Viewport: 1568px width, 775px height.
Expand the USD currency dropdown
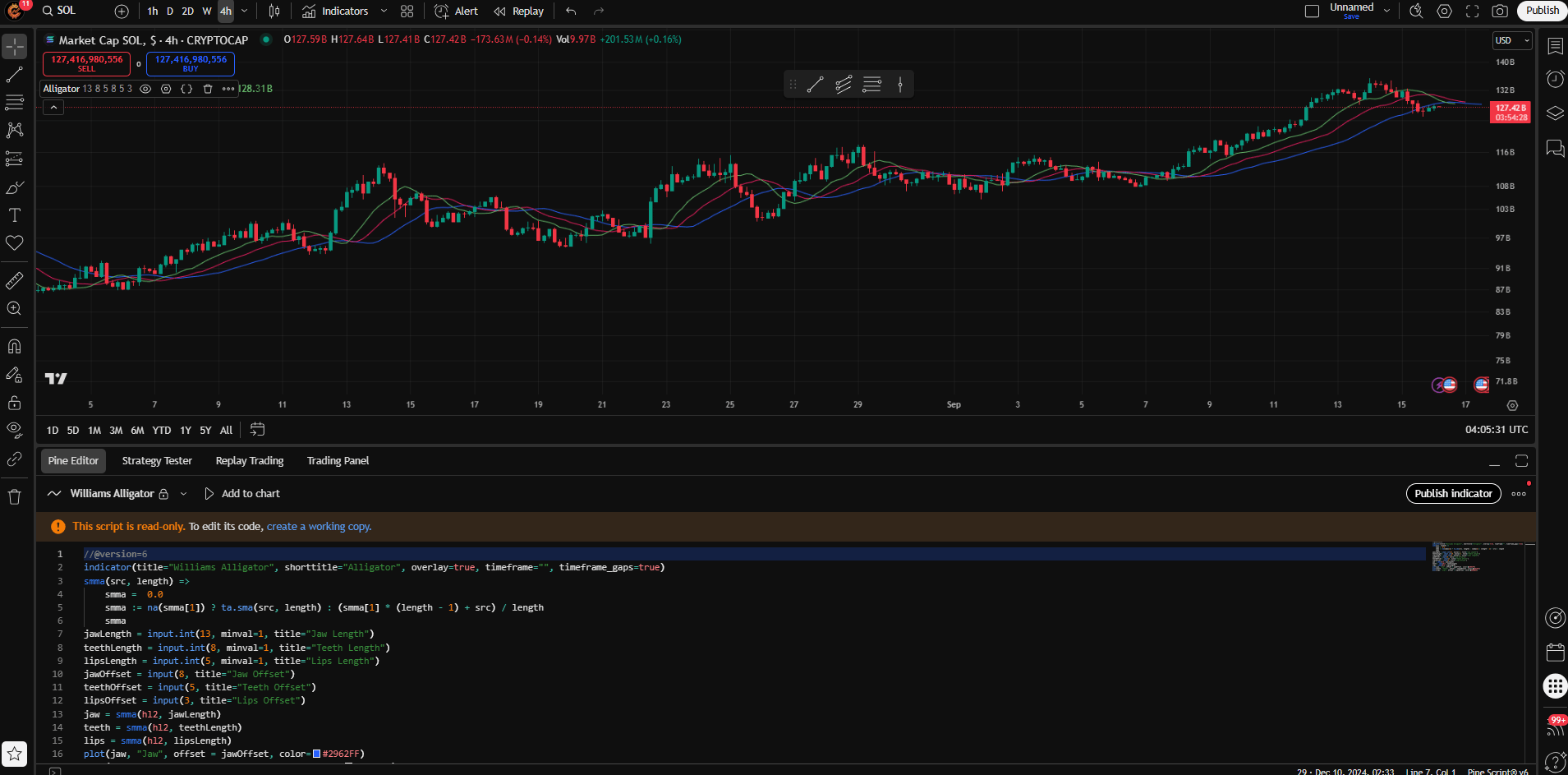click(x=1511, y=40)
